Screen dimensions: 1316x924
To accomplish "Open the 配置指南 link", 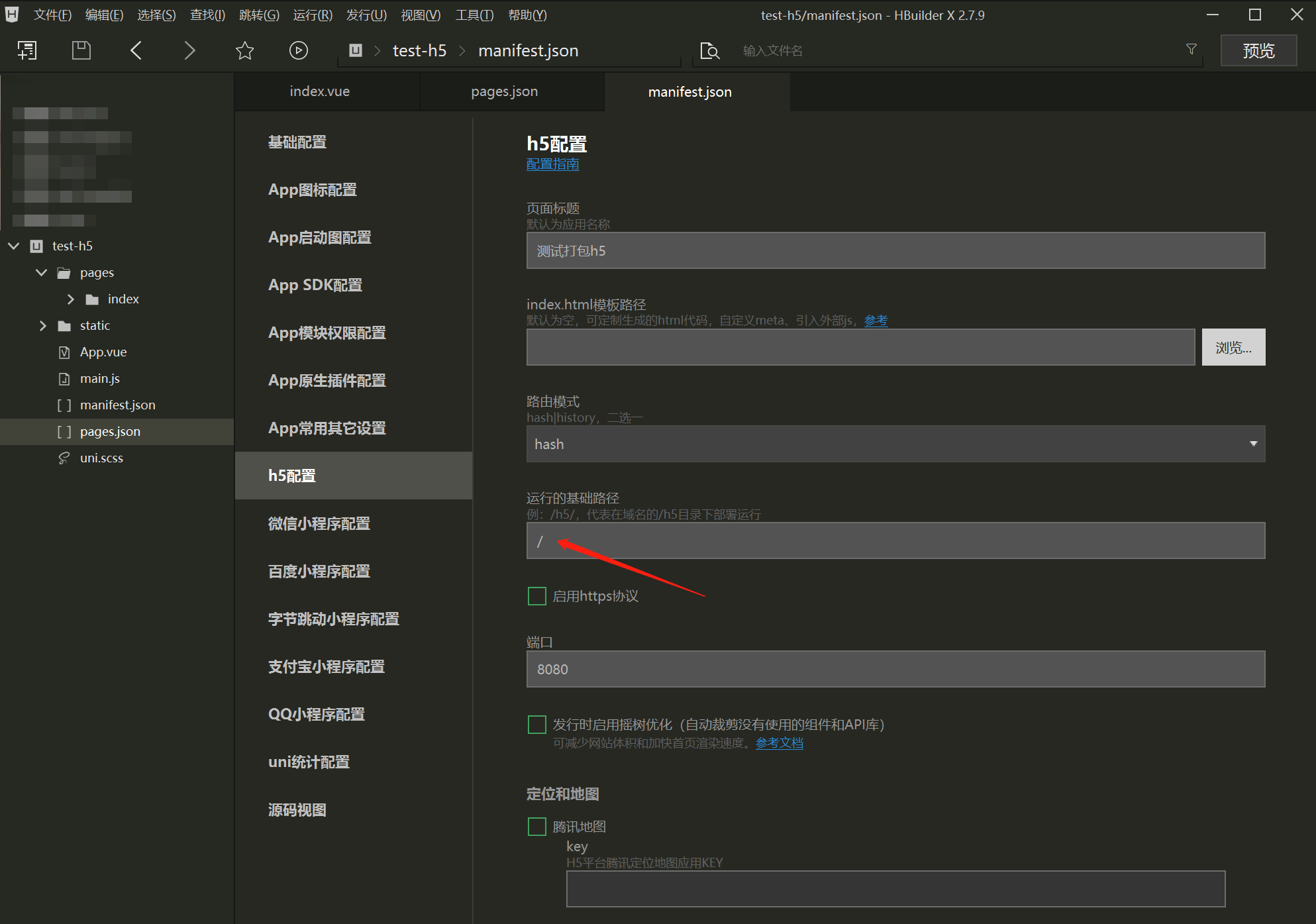I will pos(552,164).
